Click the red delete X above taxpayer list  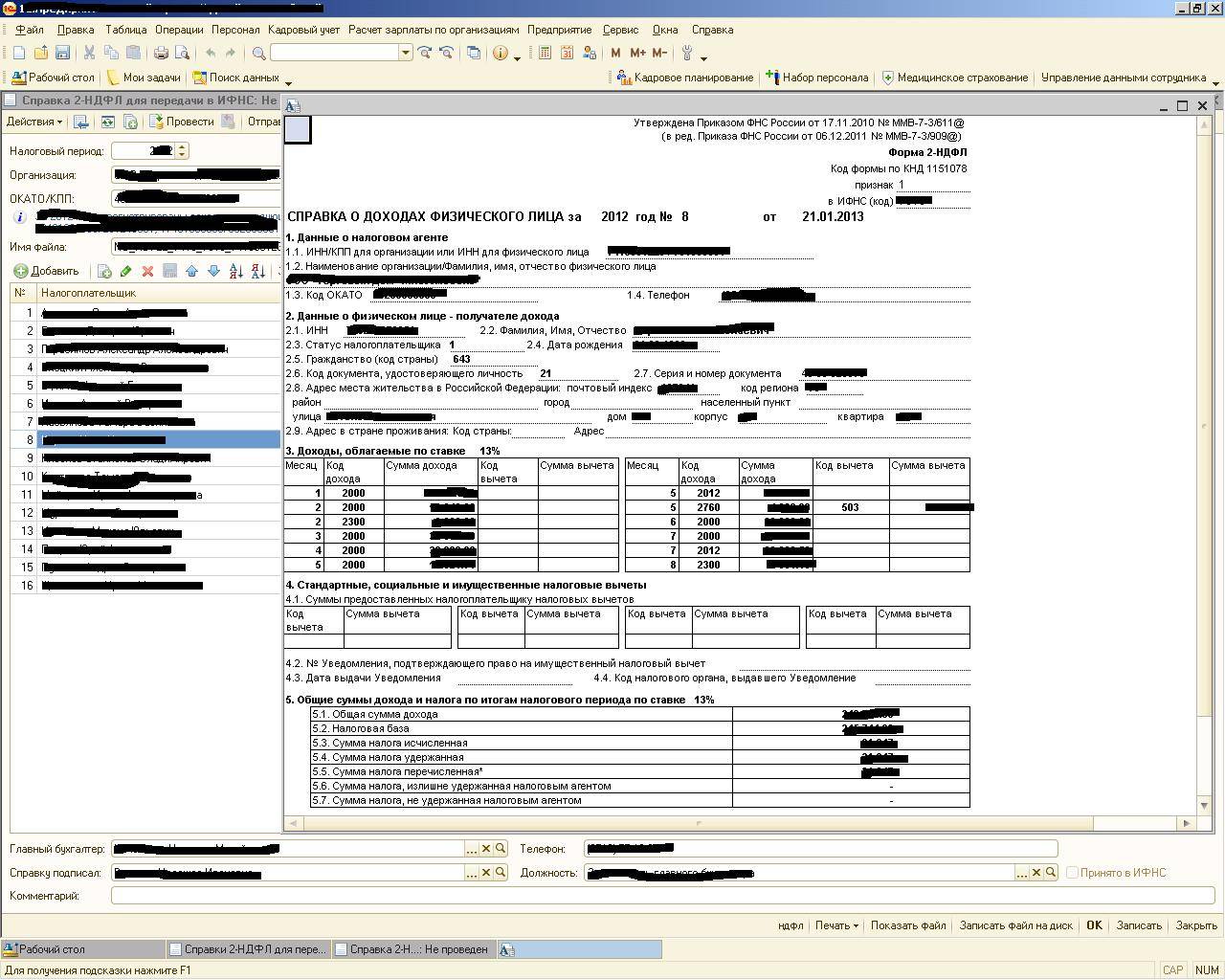(147, 272)
